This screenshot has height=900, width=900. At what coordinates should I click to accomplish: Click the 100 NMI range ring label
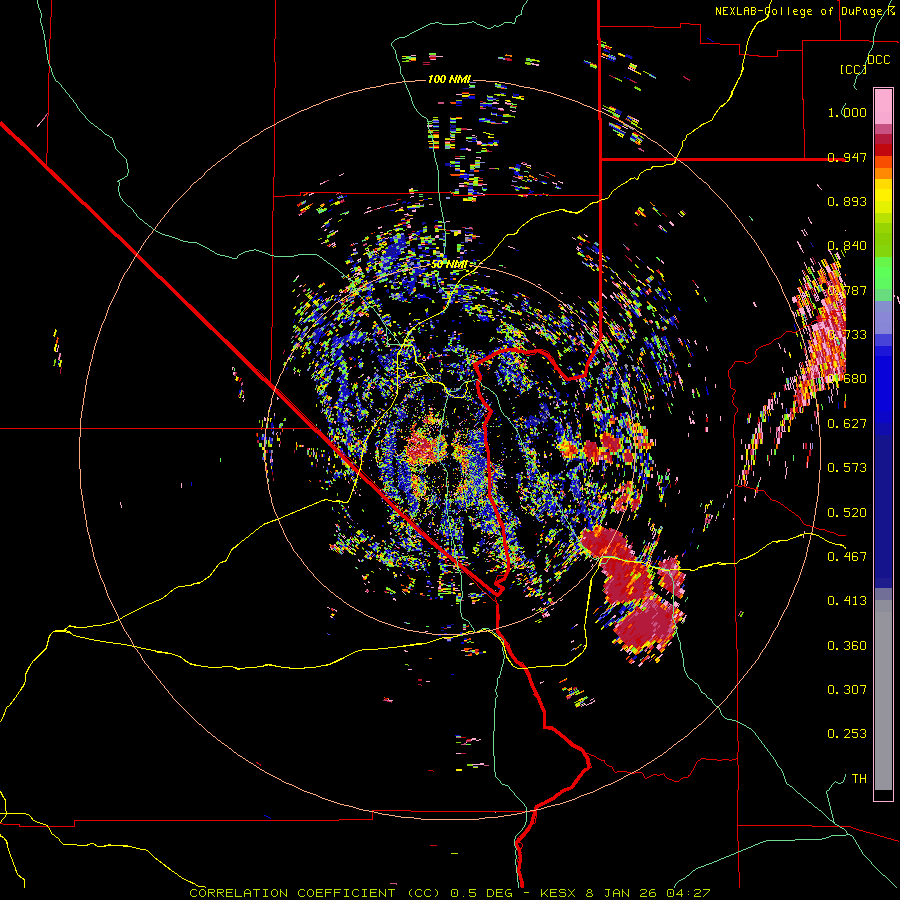[449, 79]
